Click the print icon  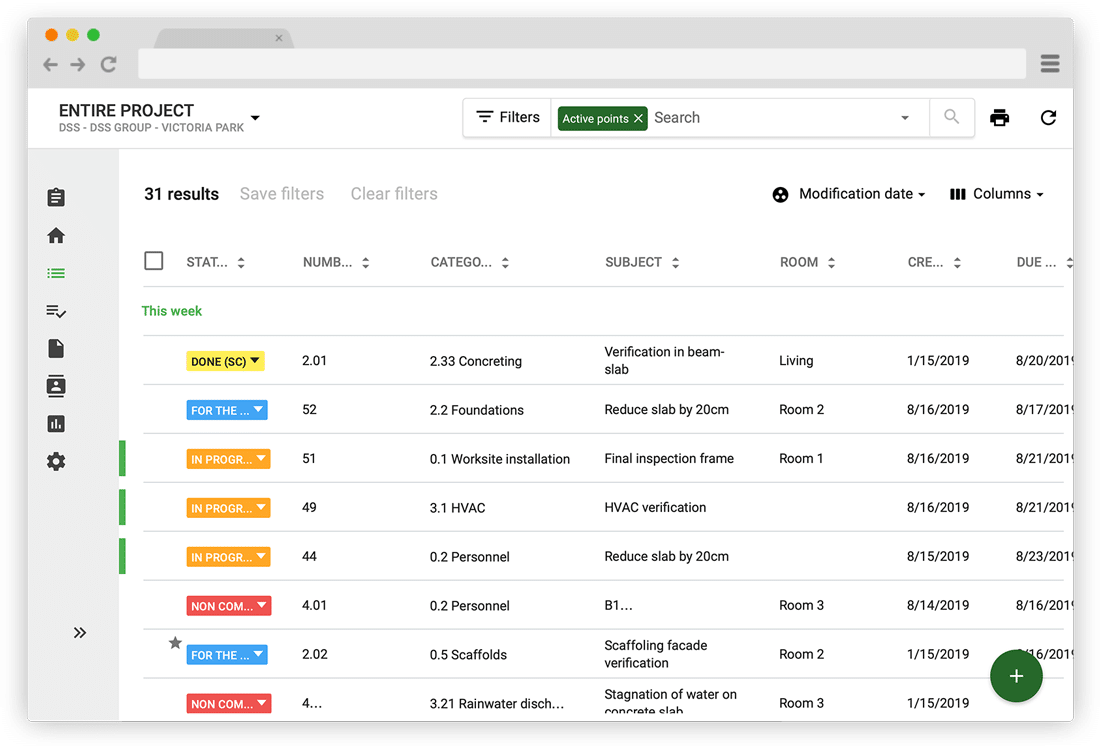[999, 118]
